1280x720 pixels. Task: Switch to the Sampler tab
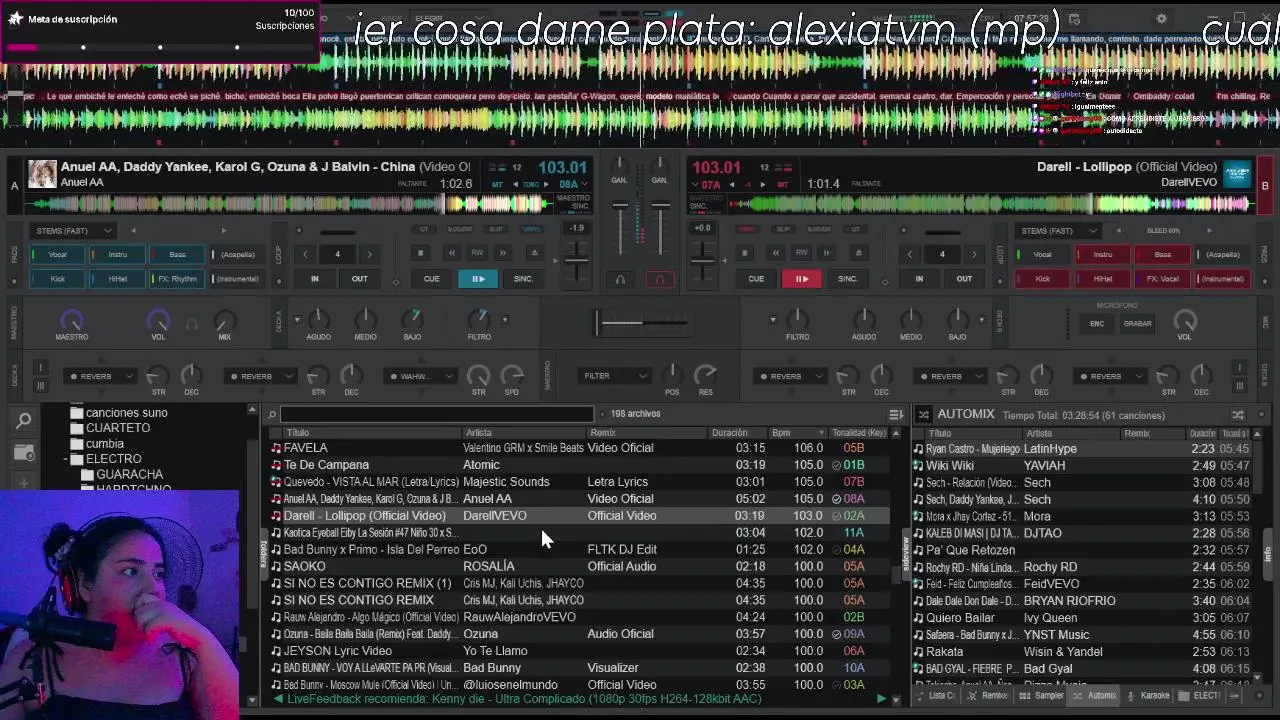click(x=1041, y=696)
